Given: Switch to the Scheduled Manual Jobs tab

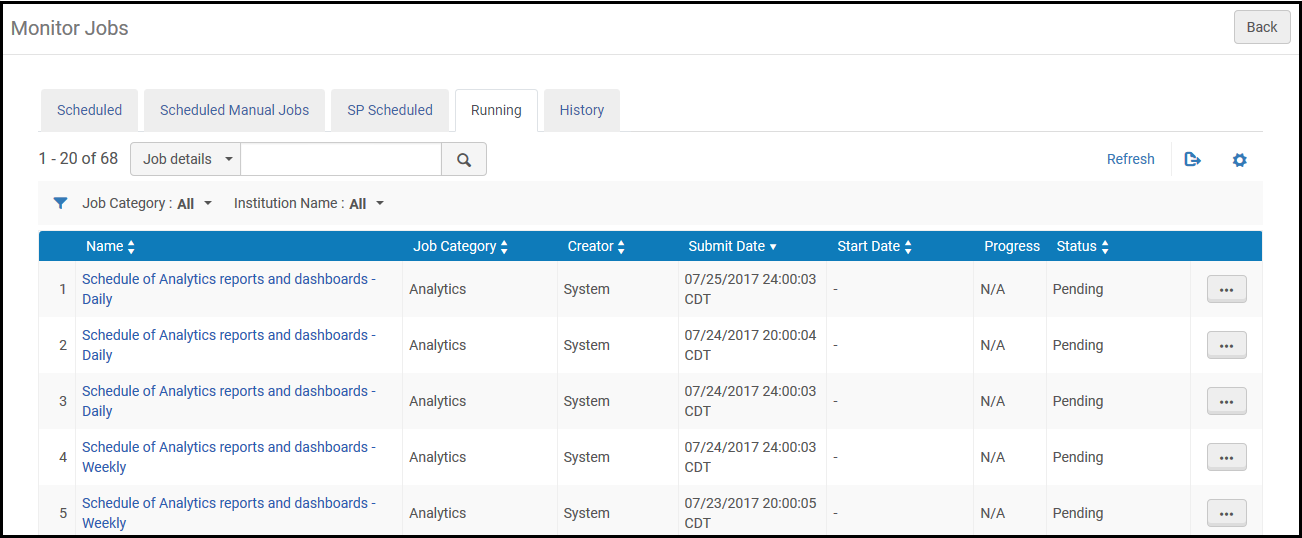Looking at the screenshot, I should click(x=235, y=110).
